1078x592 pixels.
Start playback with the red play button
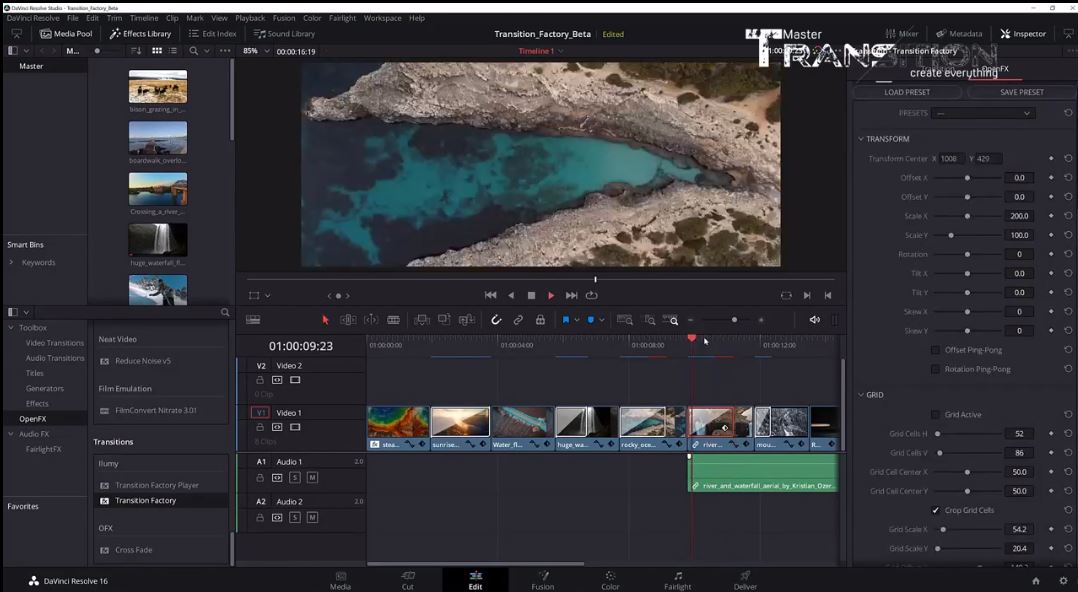tap(551, 296)
